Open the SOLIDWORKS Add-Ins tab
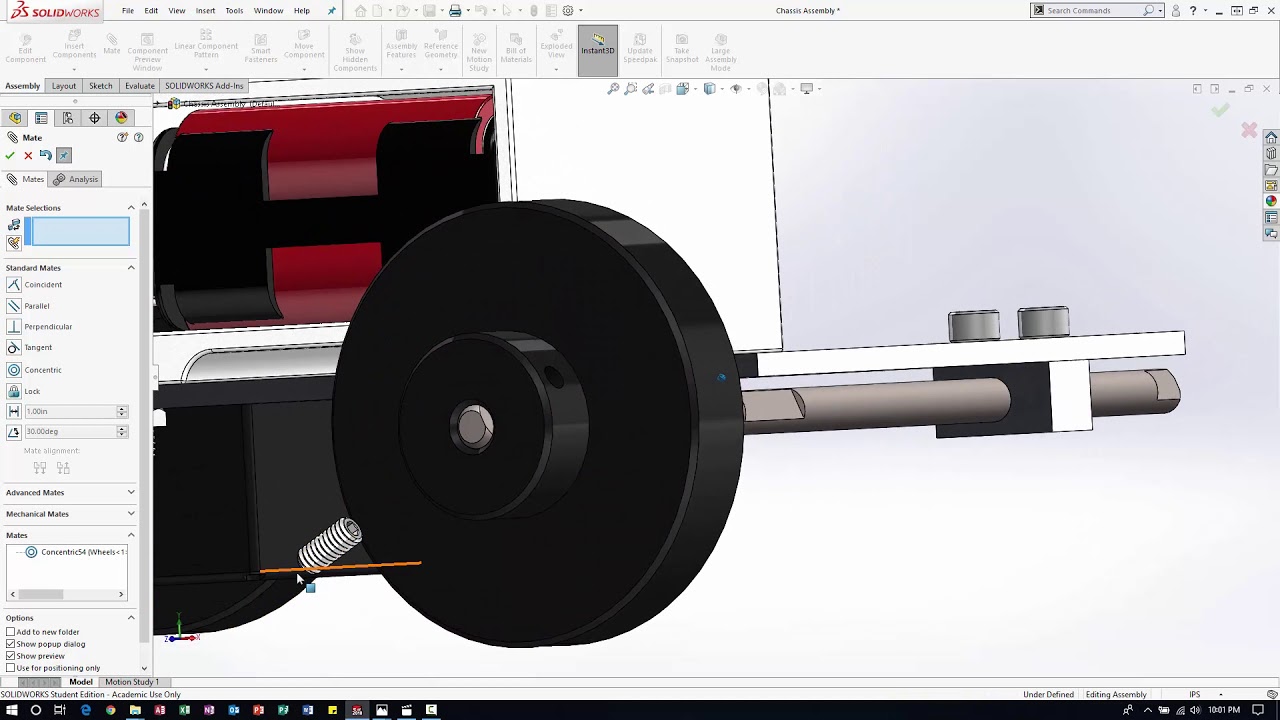The height and width of the screenshot is (720, 1280). coord(204,86)
